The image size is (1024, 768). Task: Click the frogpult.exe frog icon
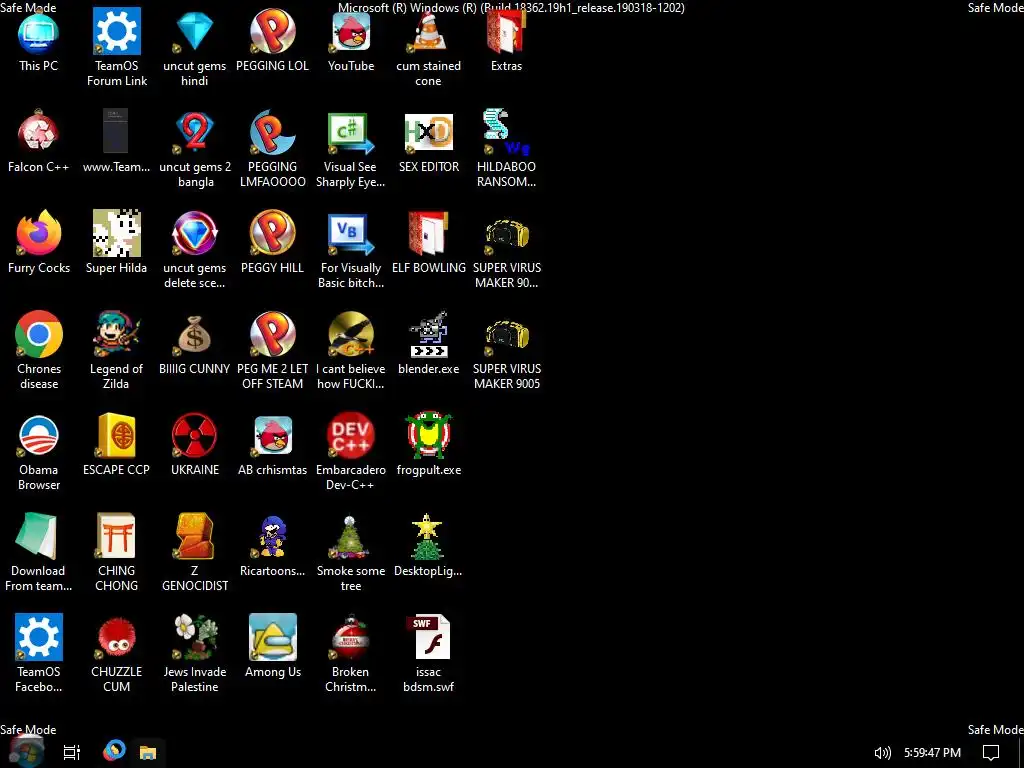428,436
